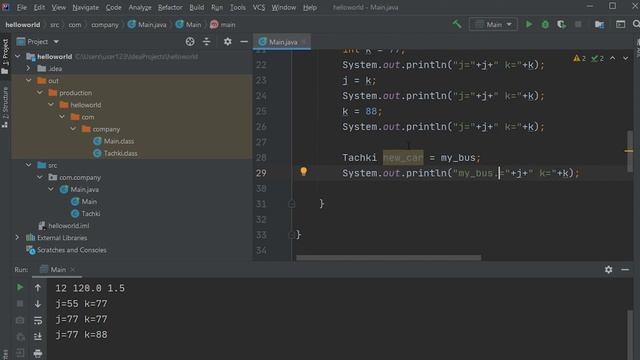
Task: Go to next highlighted error arrow
Action: pyautogui.click(x=625, y=58)
